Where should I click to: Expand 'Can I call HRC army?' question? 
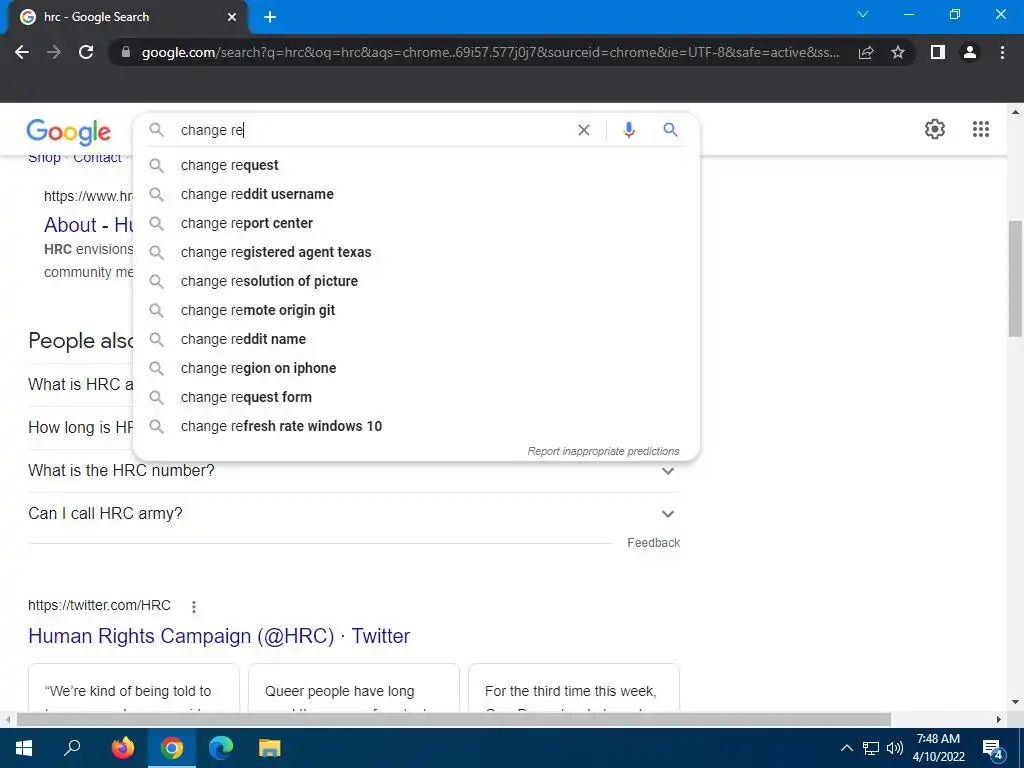(x=353, y=513)
